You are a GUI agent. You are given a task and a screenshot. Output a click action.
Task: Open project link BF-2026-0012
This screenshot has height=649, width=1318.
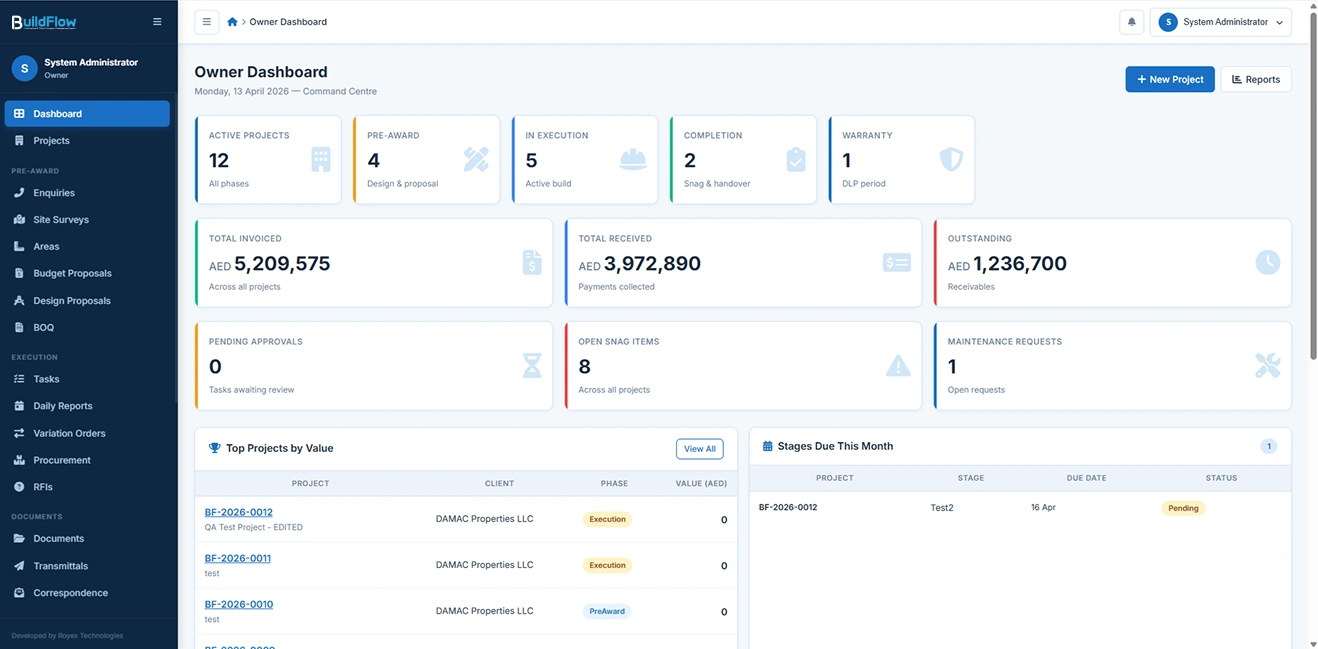pyautogui.click(x=239, y=512)
